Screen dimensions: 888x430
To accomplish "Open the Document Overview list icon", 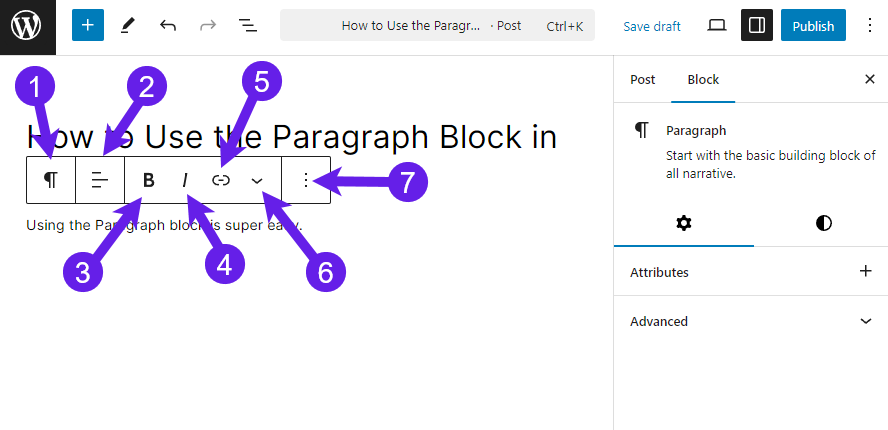I will pos(247,25).
